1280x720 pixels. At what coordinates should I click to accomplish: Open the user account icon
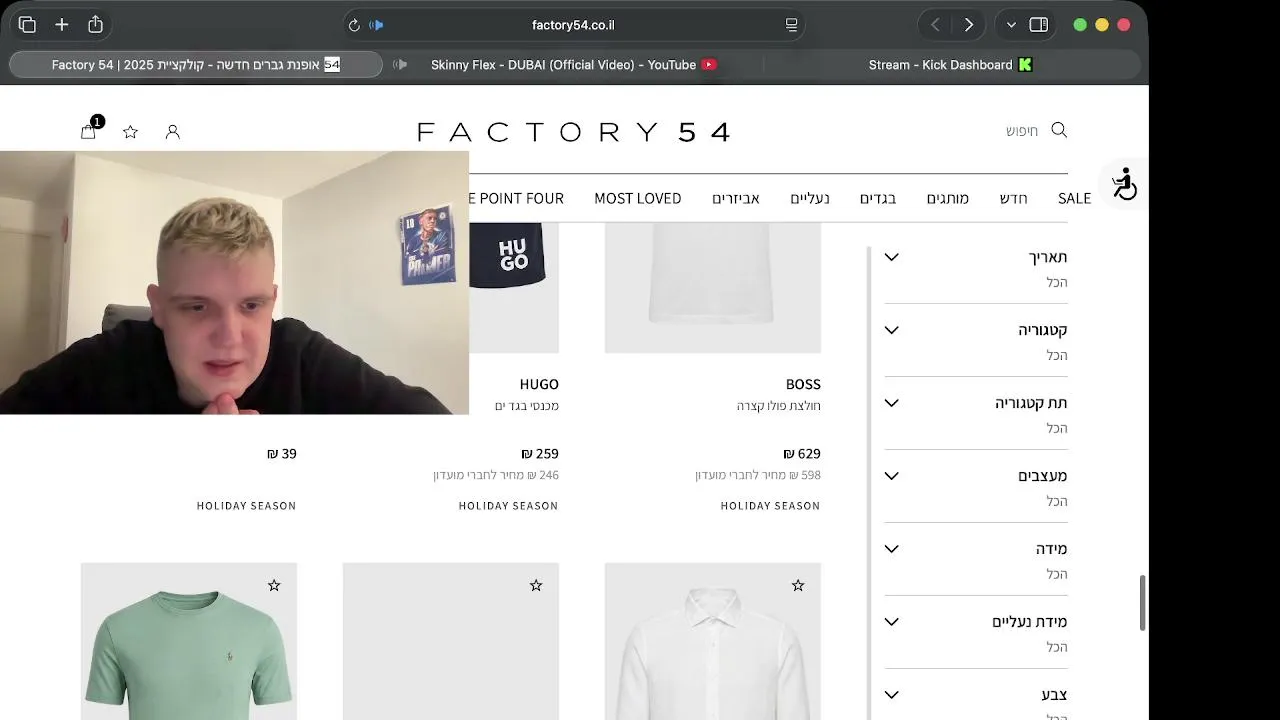(172, 132)
